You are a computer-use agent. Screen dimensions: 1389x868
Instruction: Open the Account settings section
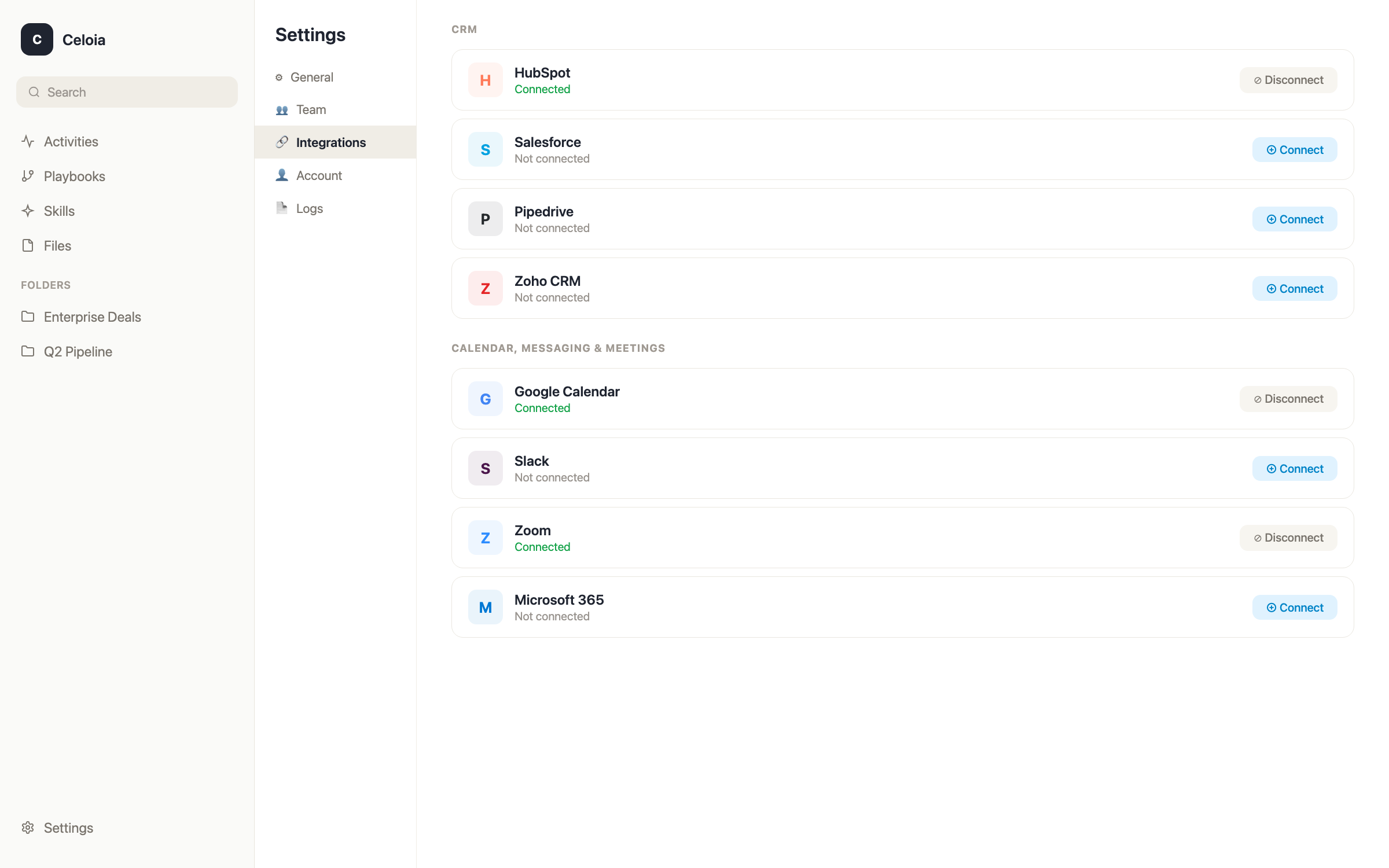pyautogui.click(x=318, y=175)
